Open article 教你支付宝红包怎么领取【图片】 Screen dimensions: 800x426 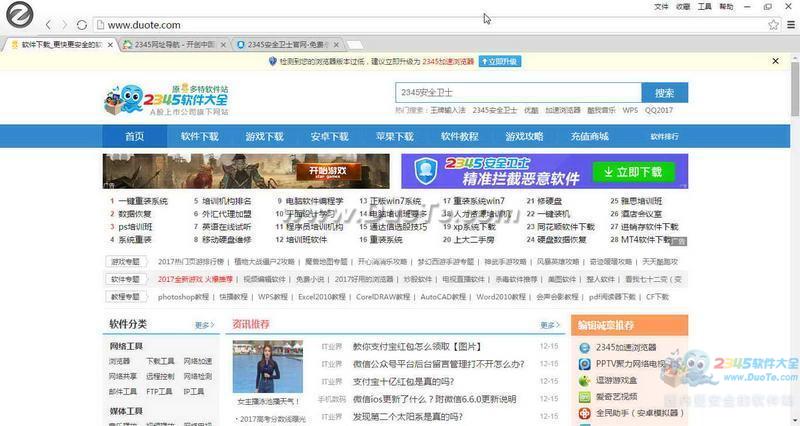click(x=417, y=346)
